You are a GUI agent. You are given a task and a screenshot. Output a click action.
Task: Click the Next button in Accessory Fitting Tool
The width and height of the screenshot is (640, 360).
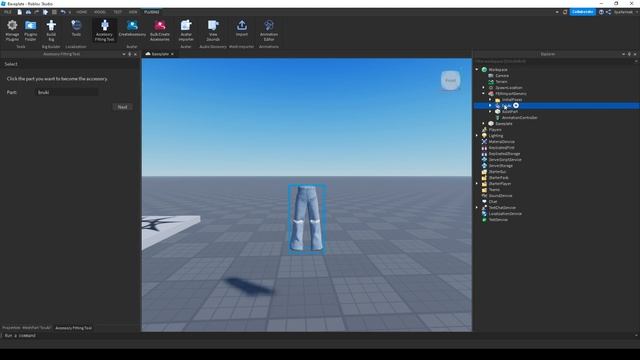[x=122, y=107]
